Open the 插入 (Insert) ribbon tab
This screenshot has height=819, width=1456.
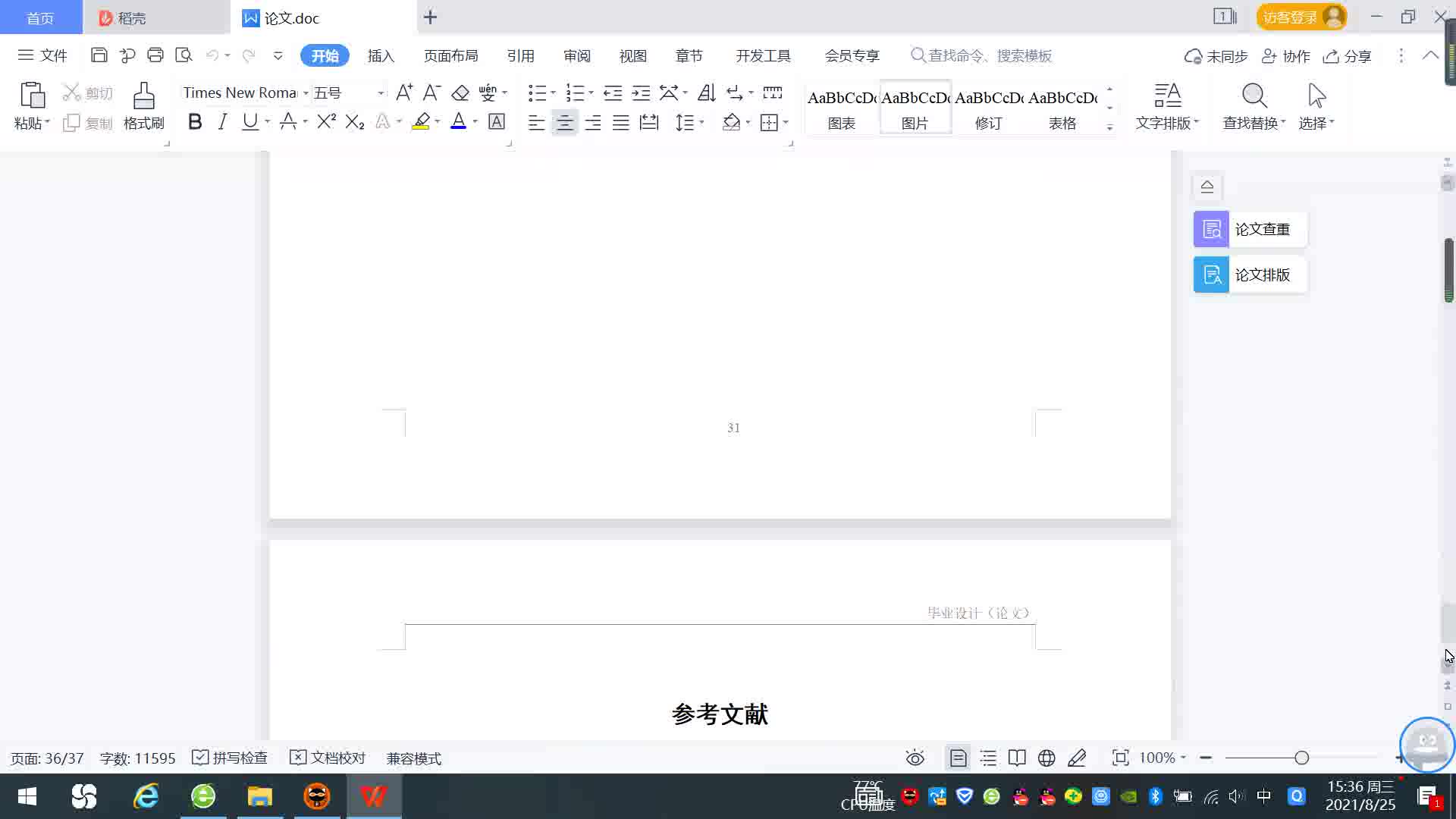click(x=381, y=56)
